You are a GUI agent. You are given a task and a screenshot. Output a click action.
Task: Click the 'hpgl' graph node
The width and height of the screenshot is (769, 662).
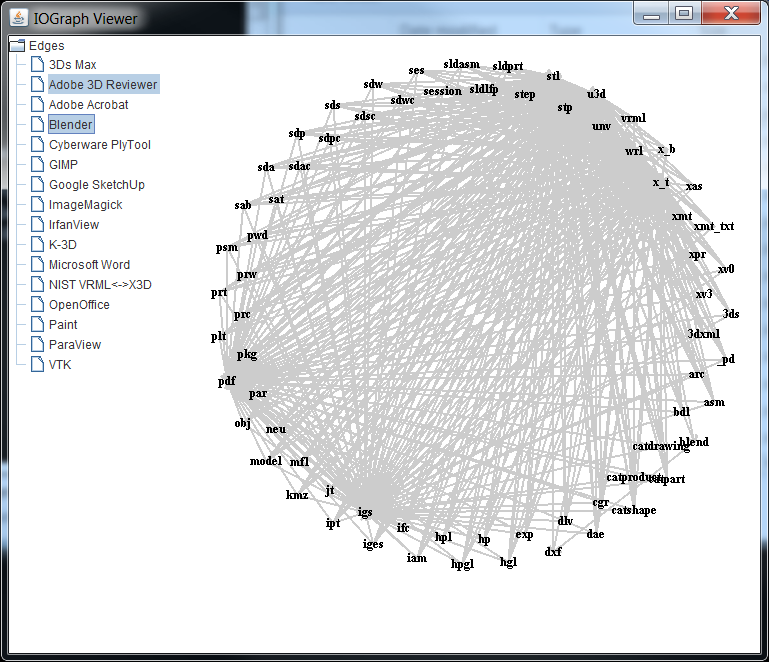(x=462, y=564)
